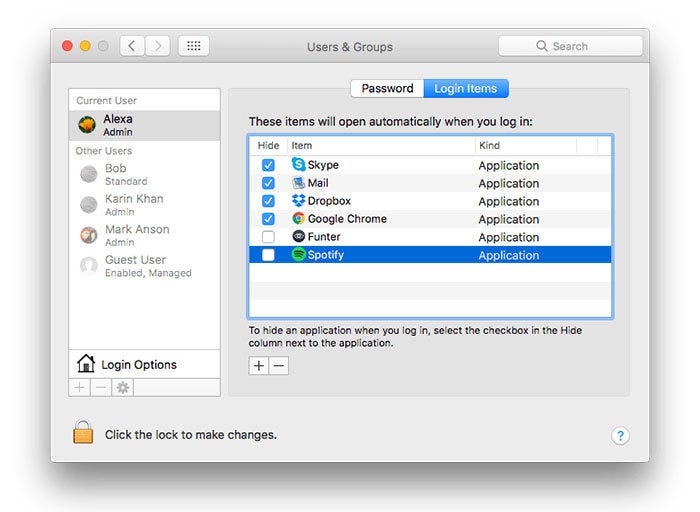The width and height of the screenshot is (700, 512).
Task: Check the Hide checkbox for Funter
Action: pyautogui.click(x=268, y=237)
